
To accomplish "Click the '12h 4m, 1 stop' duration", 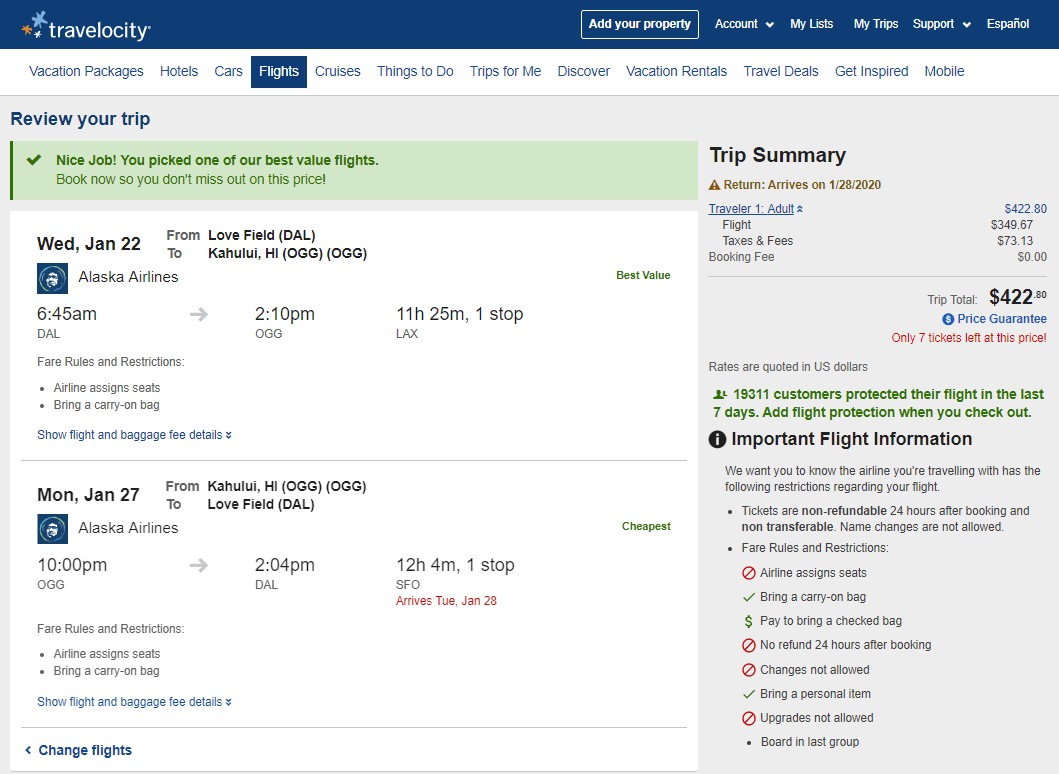I will [455, 565].
